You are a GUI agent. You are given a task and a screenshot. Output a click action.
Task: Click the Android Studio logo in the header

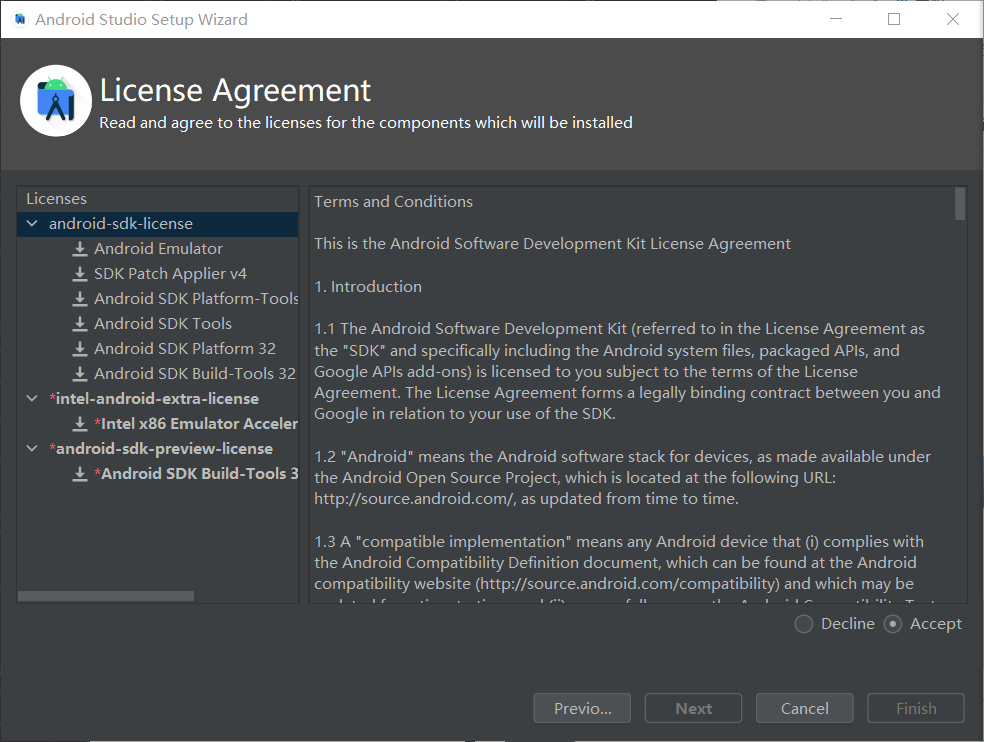tap(56, 100)
